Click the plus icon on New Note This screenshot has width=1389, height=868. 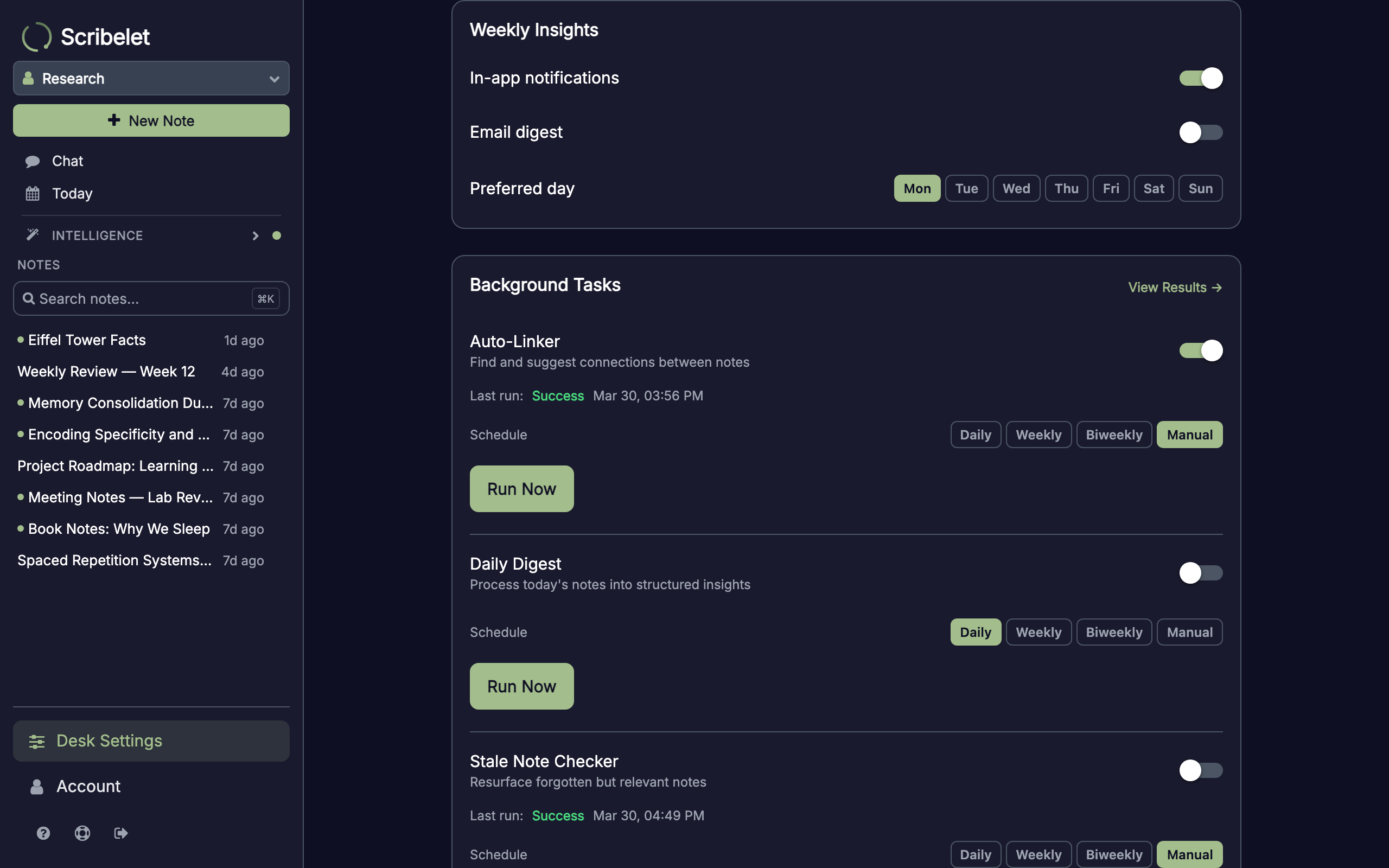114,120
